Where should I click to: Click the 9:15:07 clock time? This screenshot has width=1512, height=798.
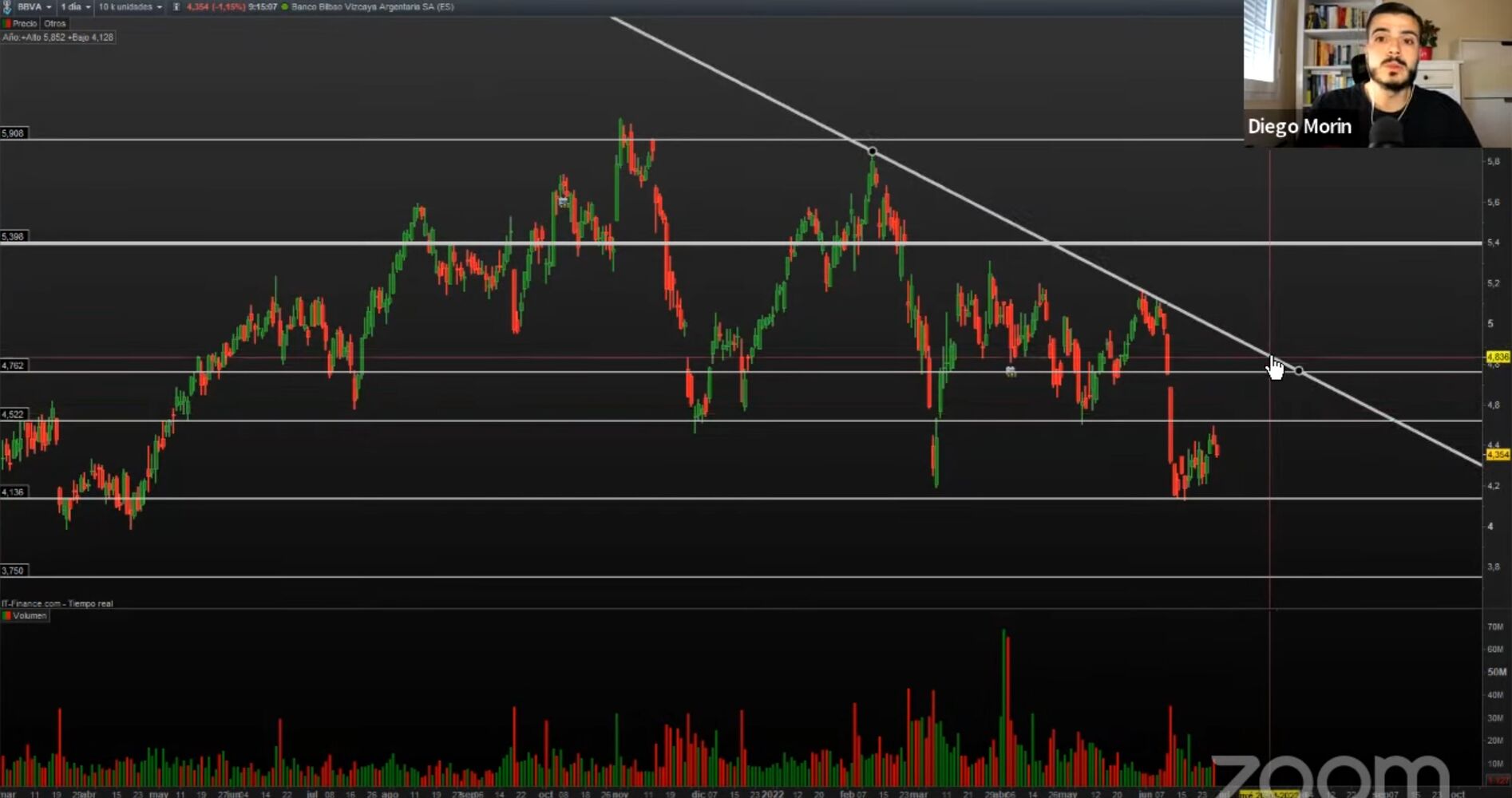tap(263, 6)
